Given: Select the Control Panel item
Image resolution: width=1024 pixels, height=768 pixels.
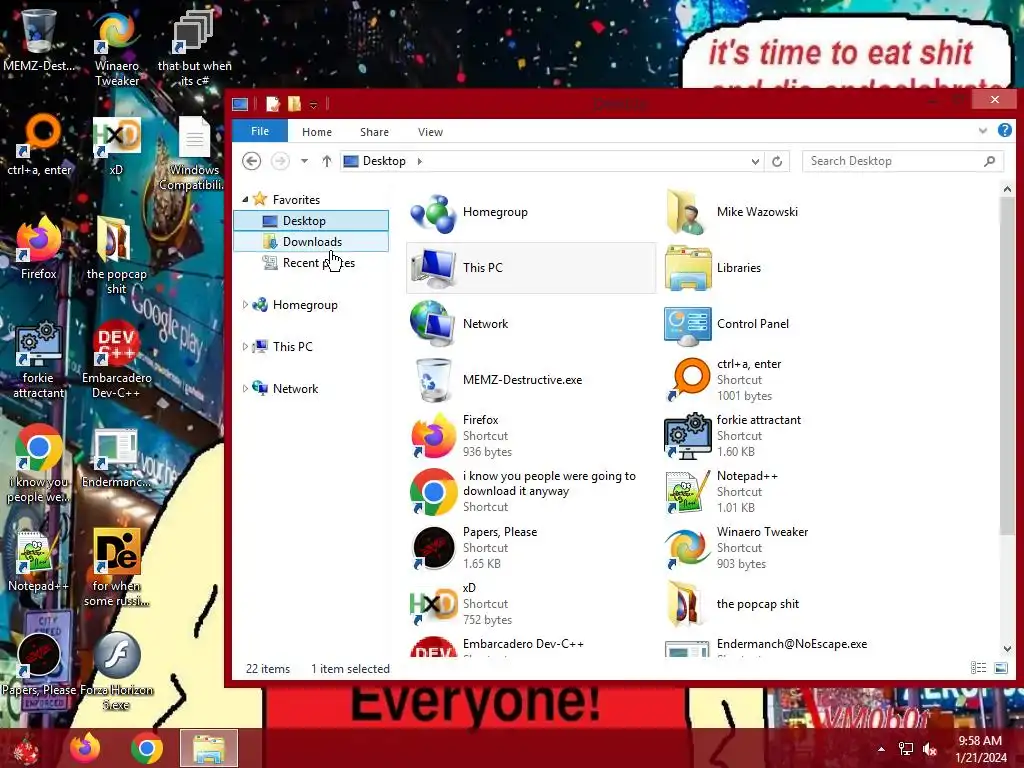Looking at the screenshot, I should [x=784, y=324].
